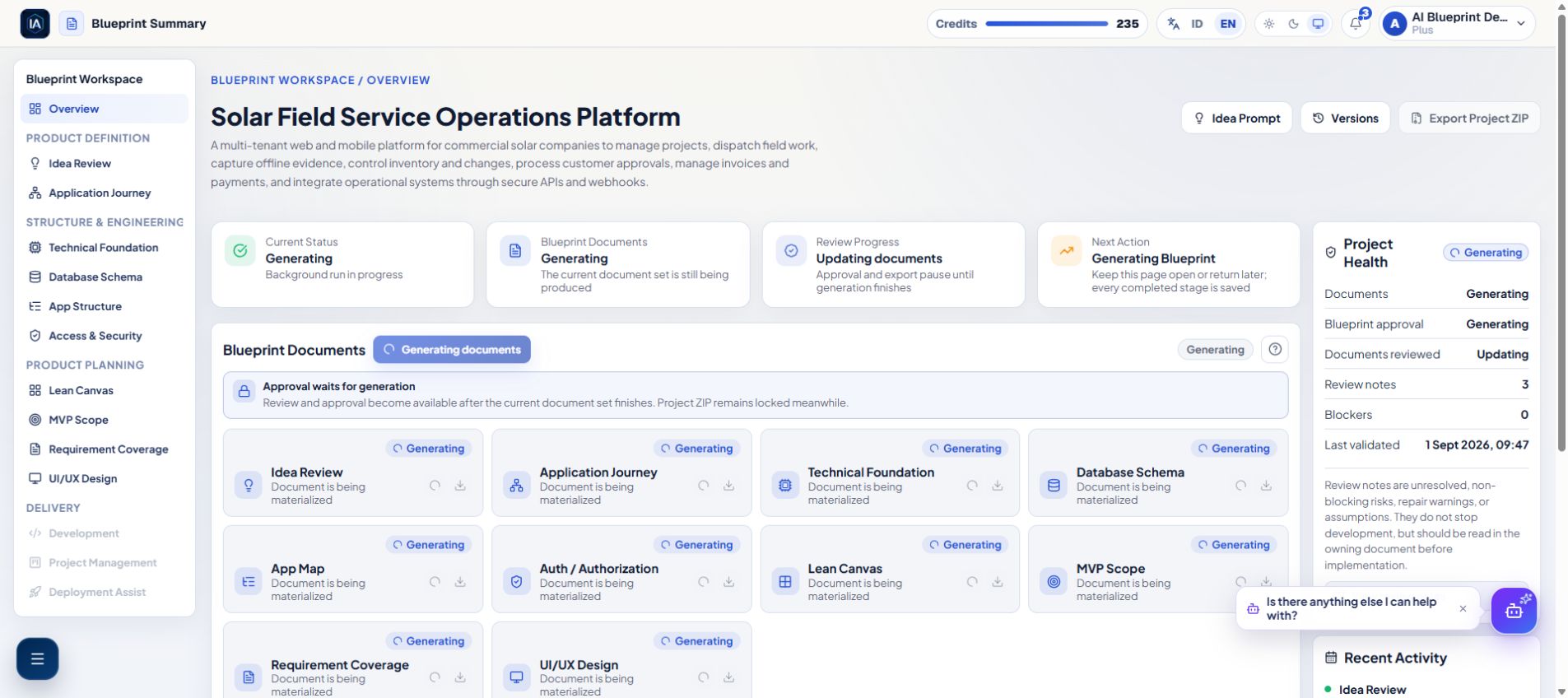Open the Database Schema document card
The image size is (1568, 698).
pyautogui.click(x=1158, y=472)
